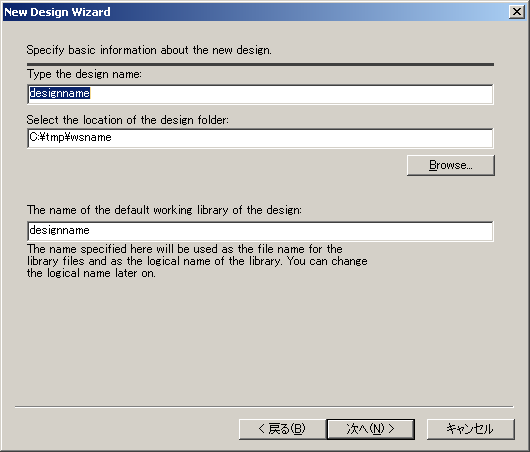
Task: Click the 'Type the design name:' label
Action: click(x=84, y=74)
